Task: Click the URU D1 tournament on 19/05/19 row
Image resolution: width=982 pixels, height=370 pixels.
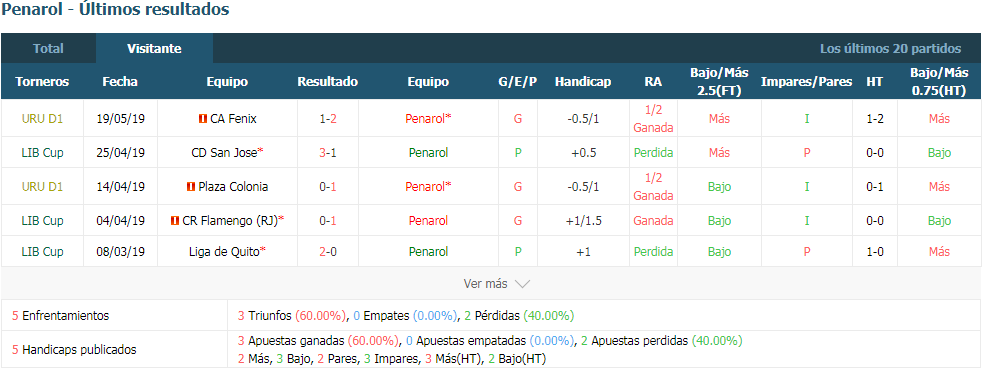Action: click(x=42, y=118)
